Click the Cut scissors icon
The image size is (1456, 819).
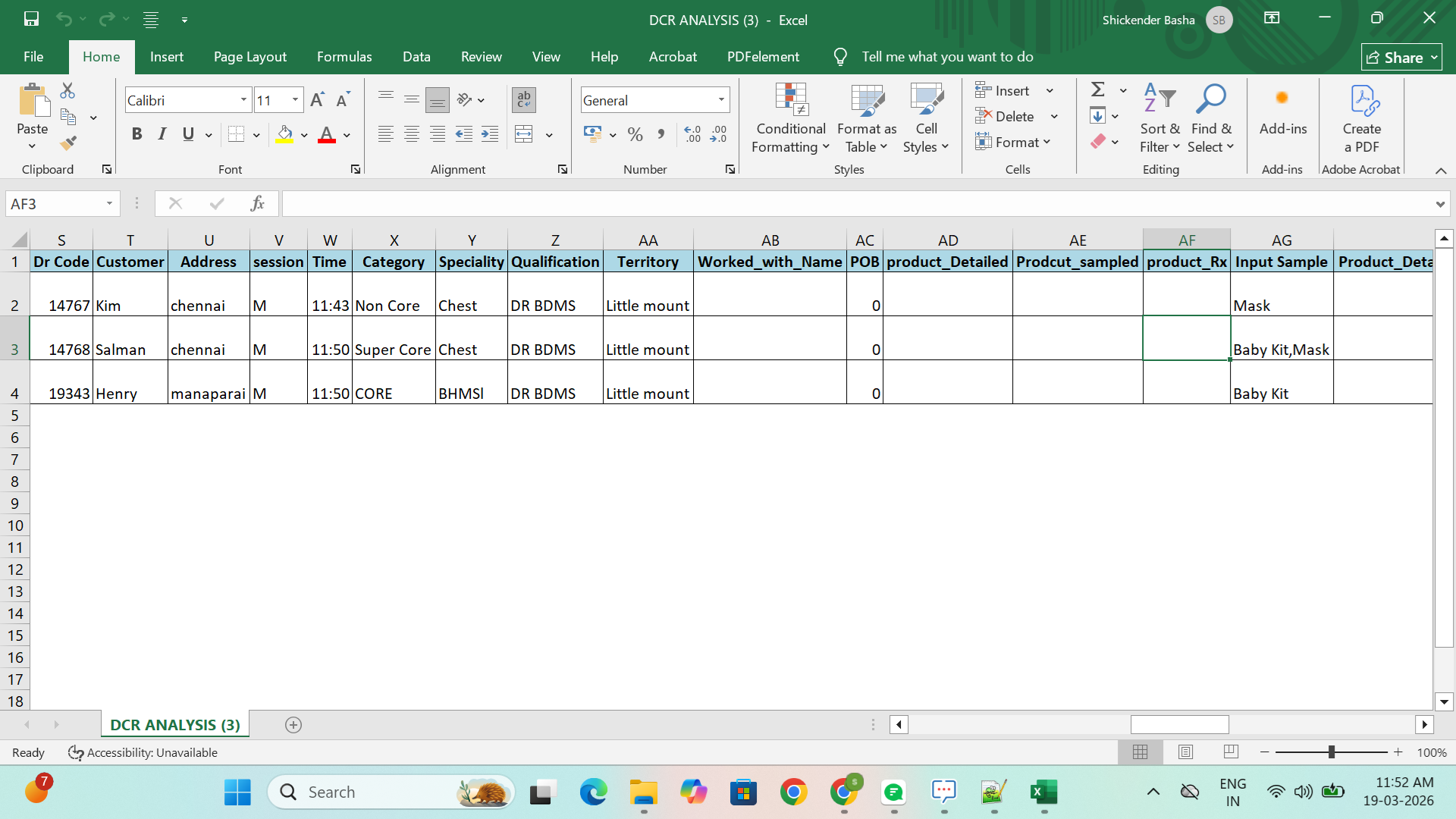67,91
